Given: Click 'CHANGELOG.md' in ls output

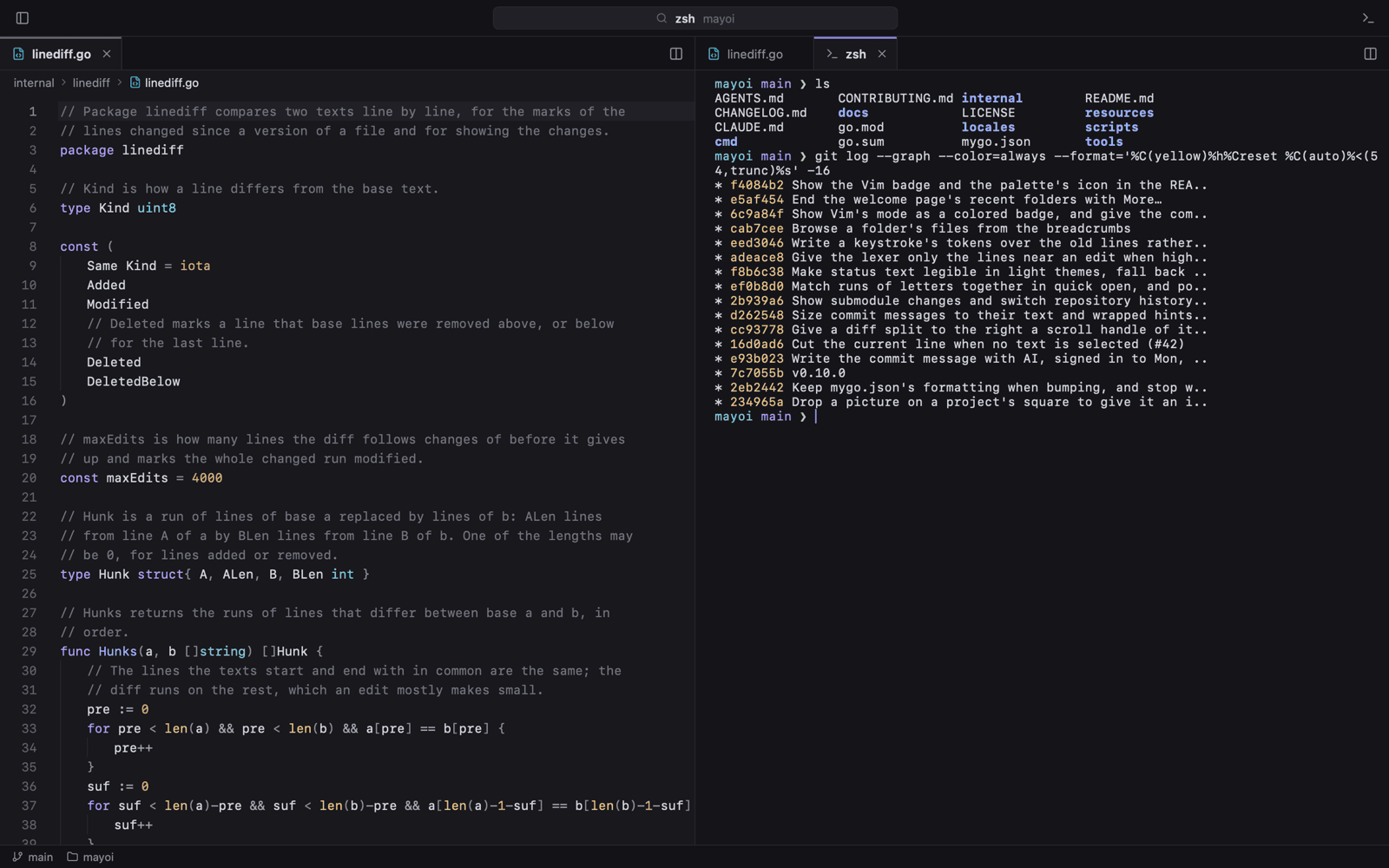Looking at the screenshot, I should (x=760, y=113).
